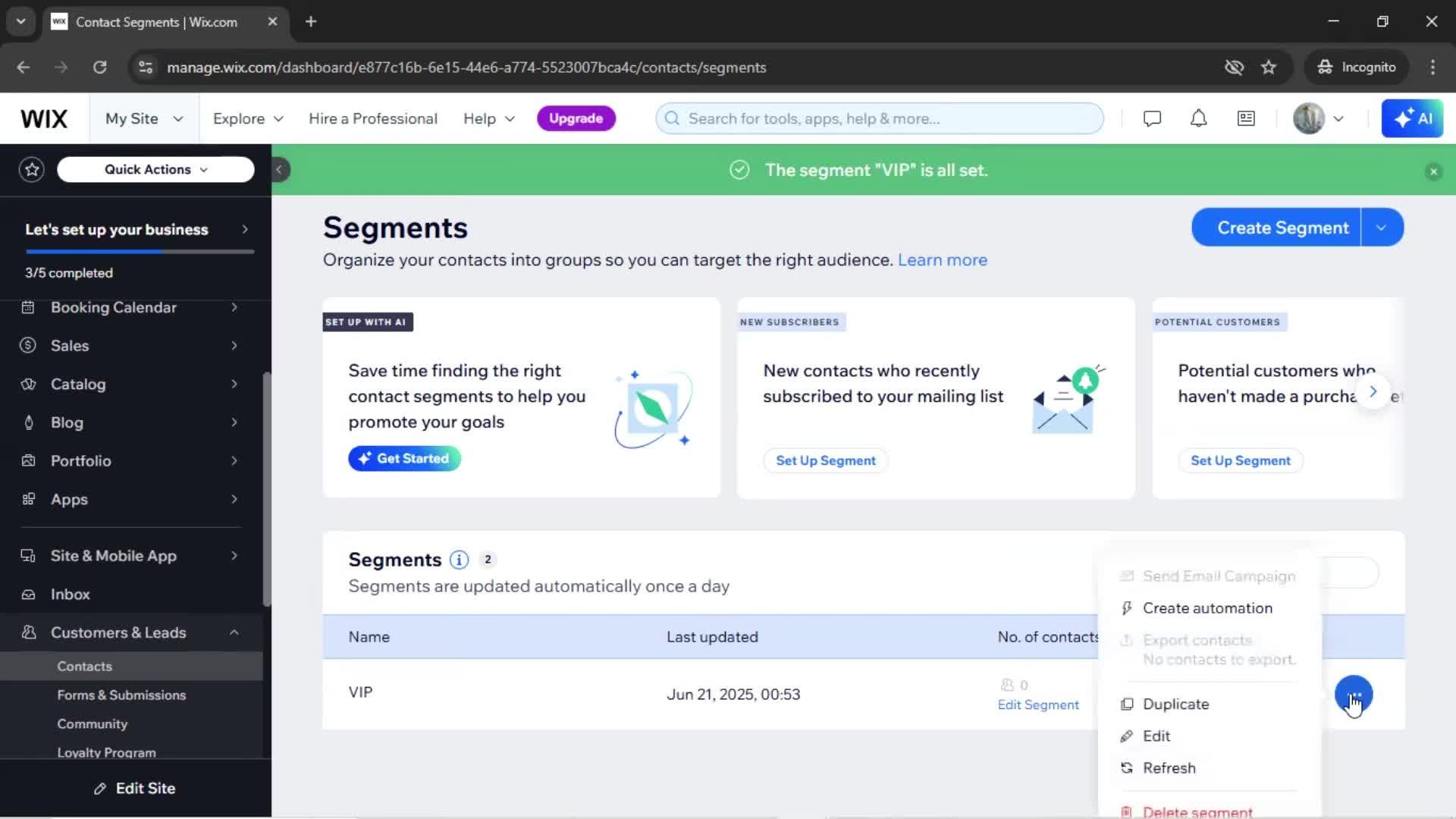
Task: Click the third-party cookies blocked eye icon
Action: tap(1234, 67)
